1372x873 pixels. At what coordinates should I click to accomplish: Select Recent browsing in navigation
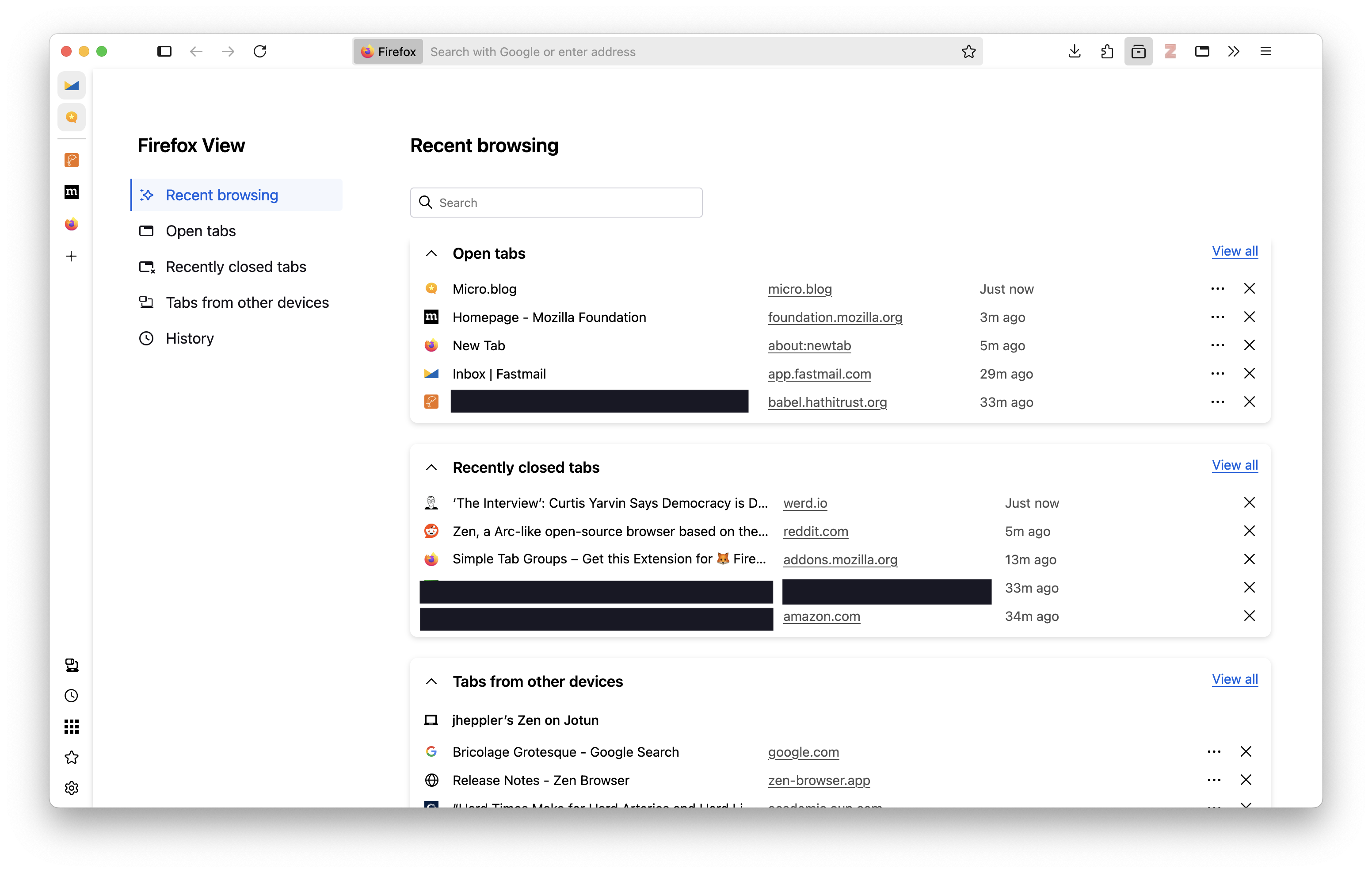(x=236, y=195)
